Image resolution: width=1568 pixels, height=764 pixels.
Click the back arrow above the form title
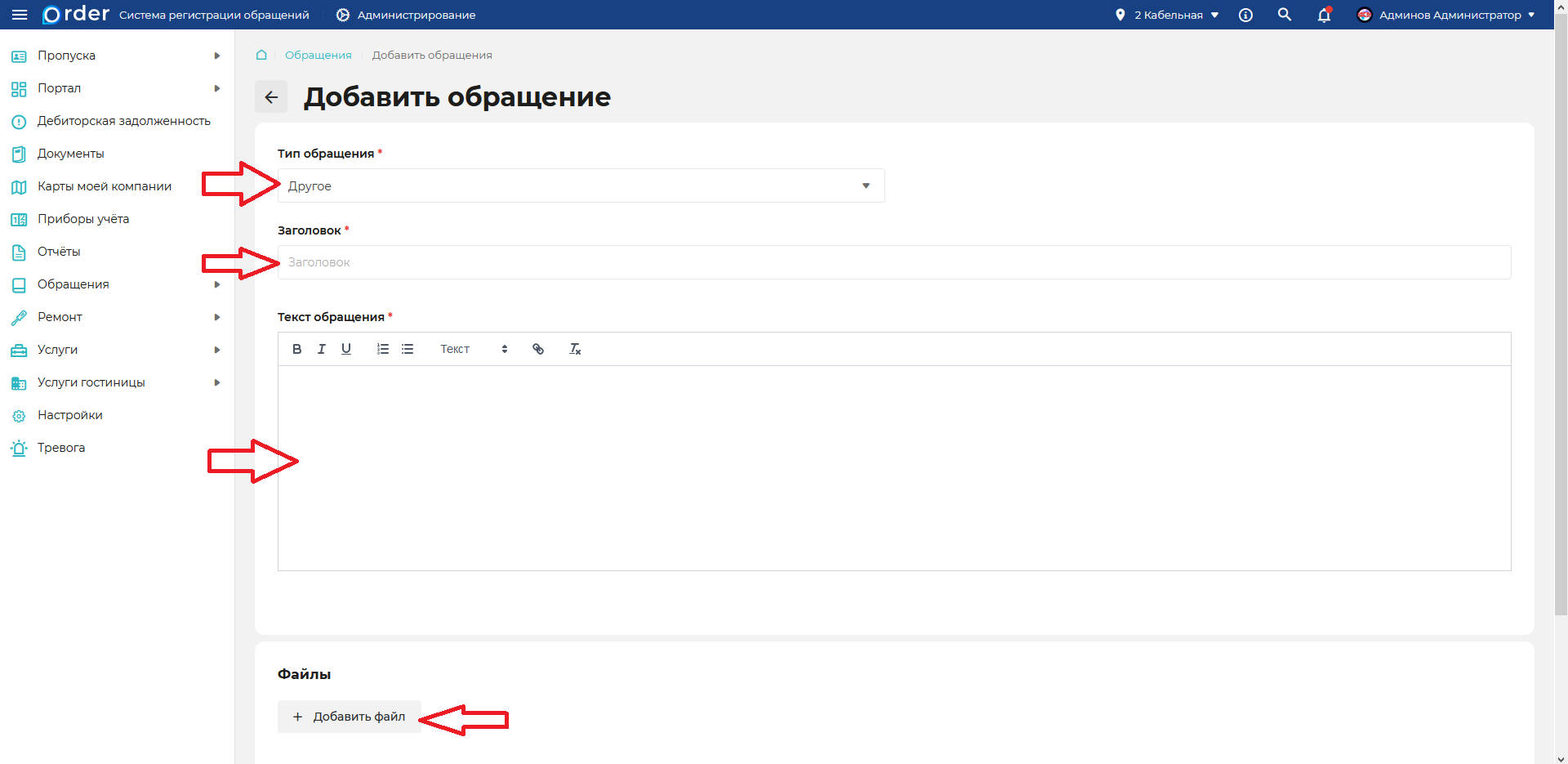[271, 96]
